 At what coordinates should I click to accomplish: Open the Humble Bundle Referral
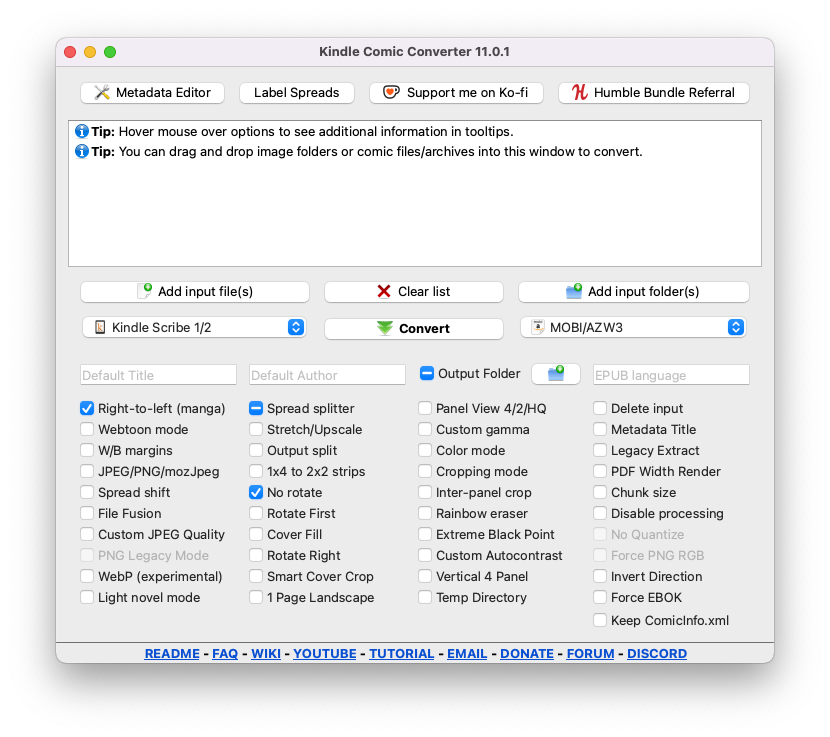[x=654, y=93]
